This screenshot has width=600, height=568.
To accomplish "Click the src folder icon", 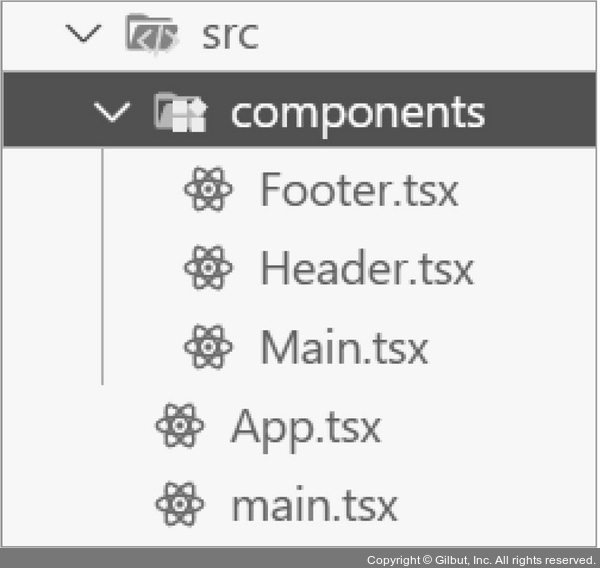I will pyautogui.click(x=152, y=34).
